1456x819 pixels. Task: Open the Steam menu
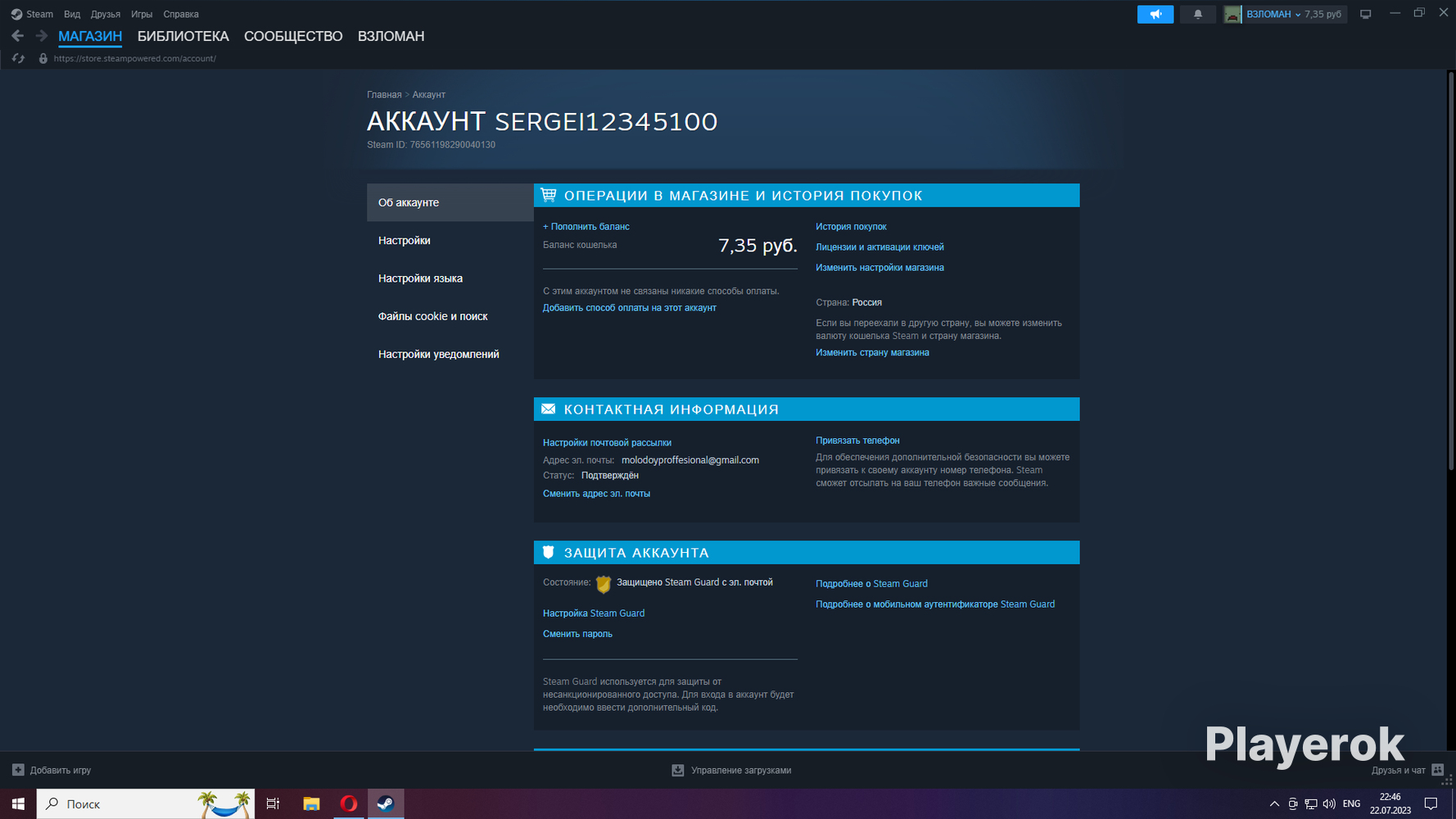pos(33,14)
